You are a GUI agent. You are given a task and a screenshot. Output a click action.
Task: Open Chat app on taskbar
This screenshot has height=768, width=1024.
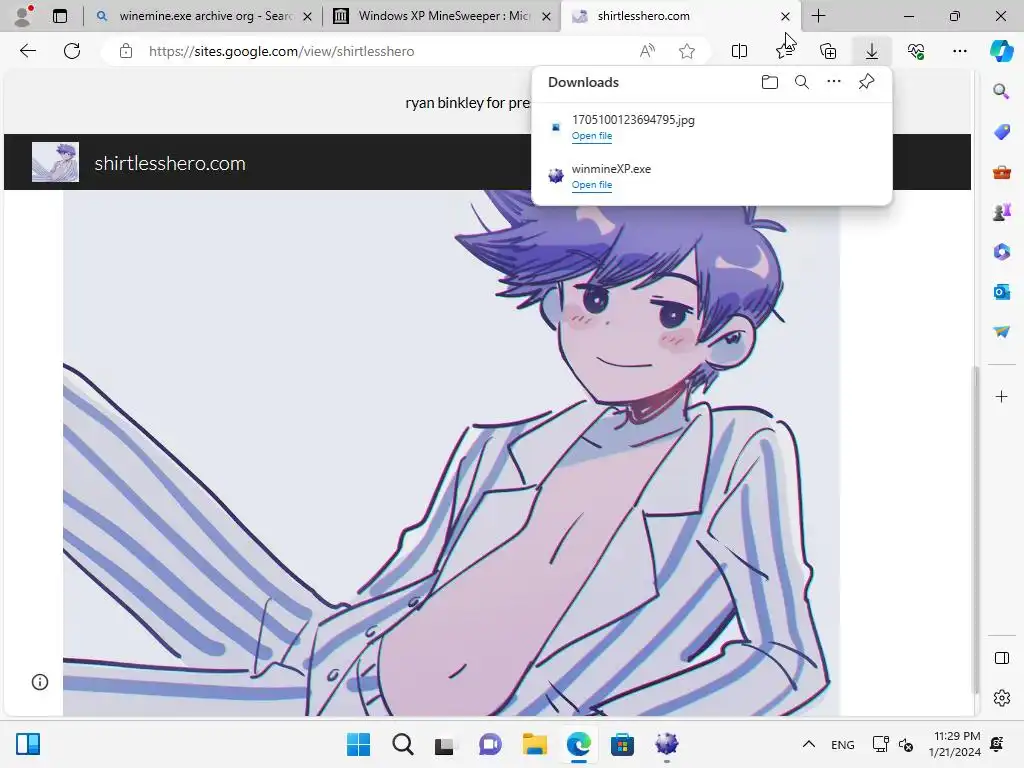tap(490, 744)
